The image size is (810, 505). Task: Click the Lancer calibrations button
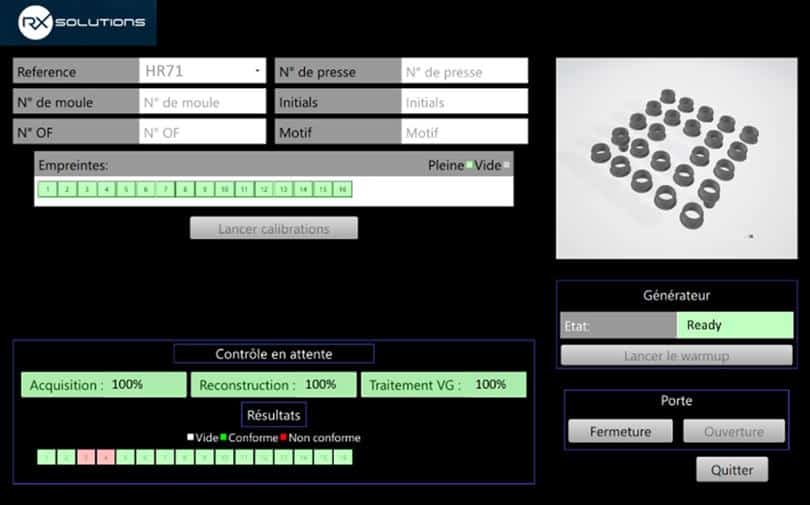pyautogui.click(x=274, y=228)
